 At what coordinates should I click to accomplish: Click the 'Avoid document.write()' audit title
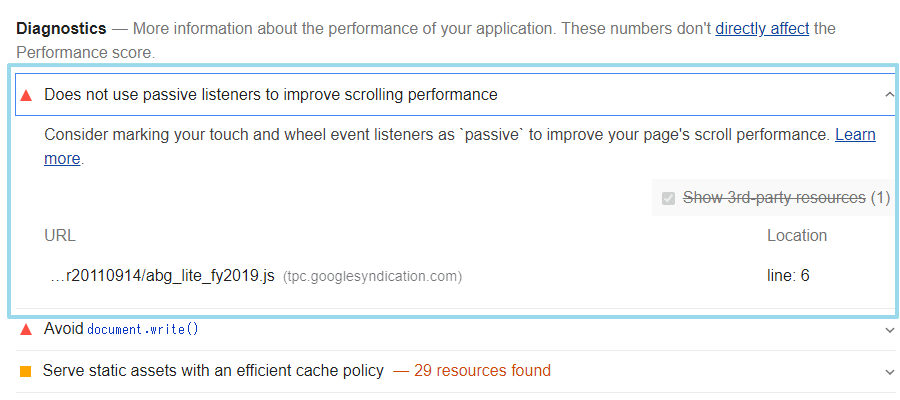tap(121, 329)
